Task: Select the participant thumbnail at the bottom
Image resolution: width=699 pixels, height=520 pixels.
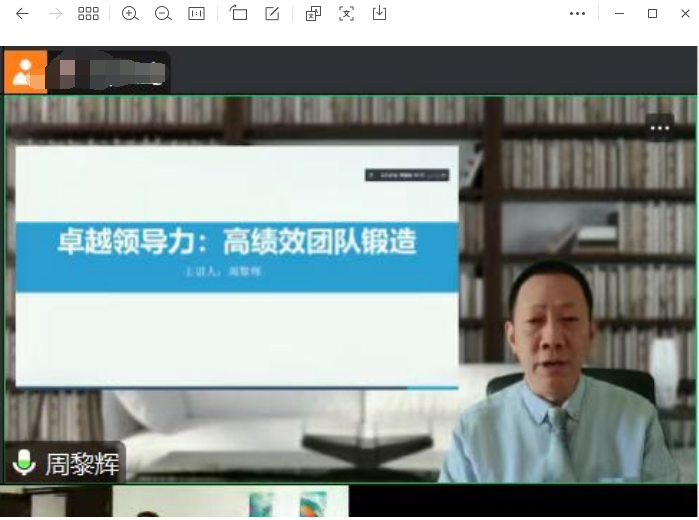Action: click(x=230, y=503)
